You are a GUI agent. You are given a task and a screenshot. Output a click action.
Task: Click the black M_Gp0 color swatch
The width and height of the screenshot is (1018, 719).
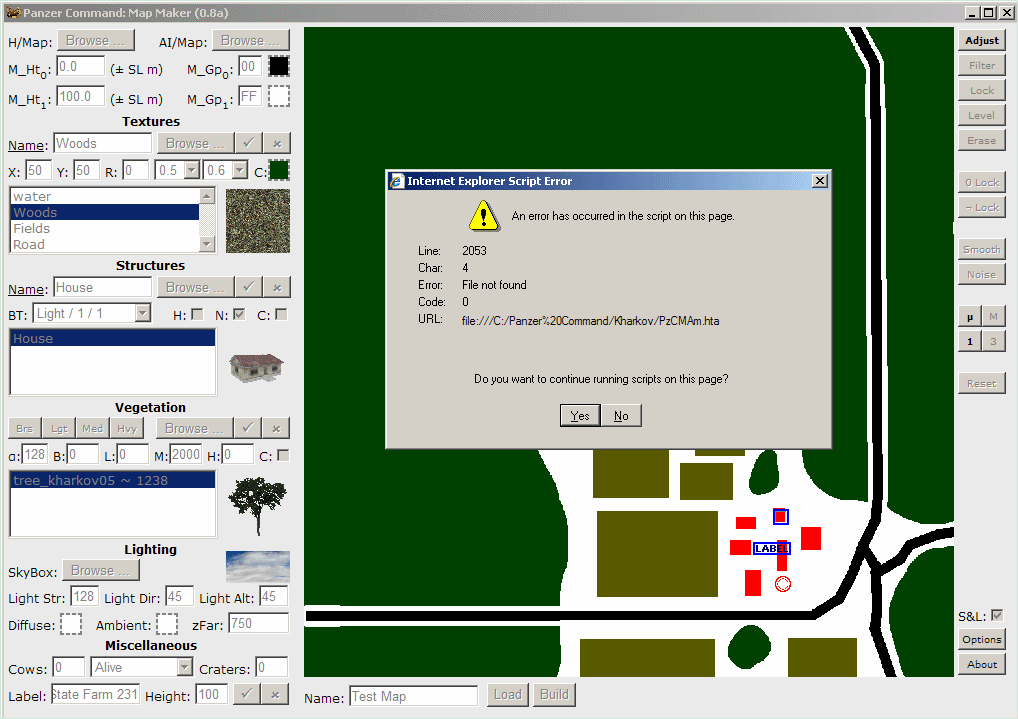[279, 66]
